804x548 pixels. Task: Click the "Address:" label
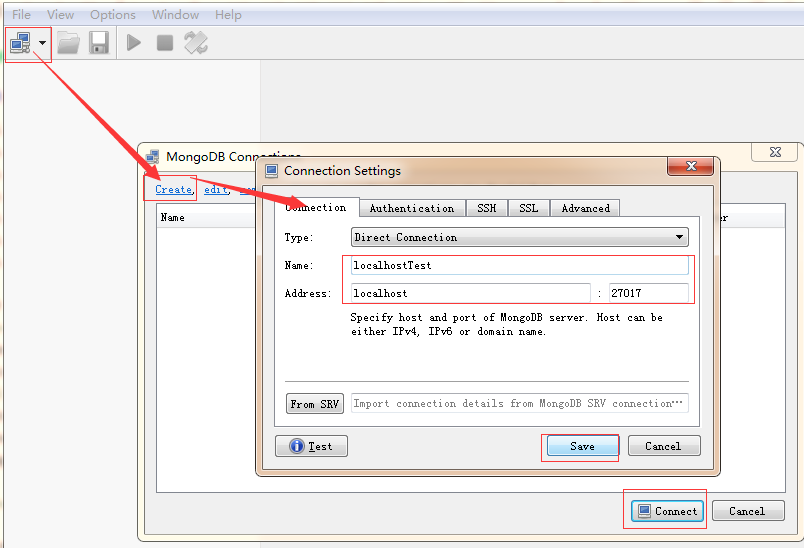coord(308,293)
